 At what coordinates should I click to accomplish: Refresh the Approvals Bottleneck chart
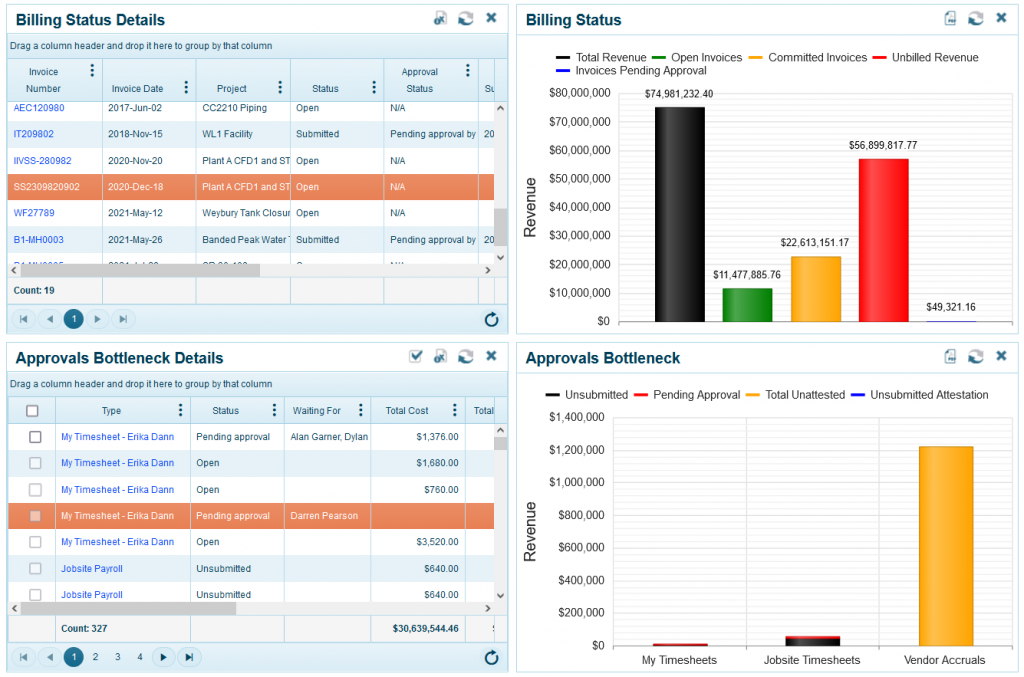click(975, 354)
